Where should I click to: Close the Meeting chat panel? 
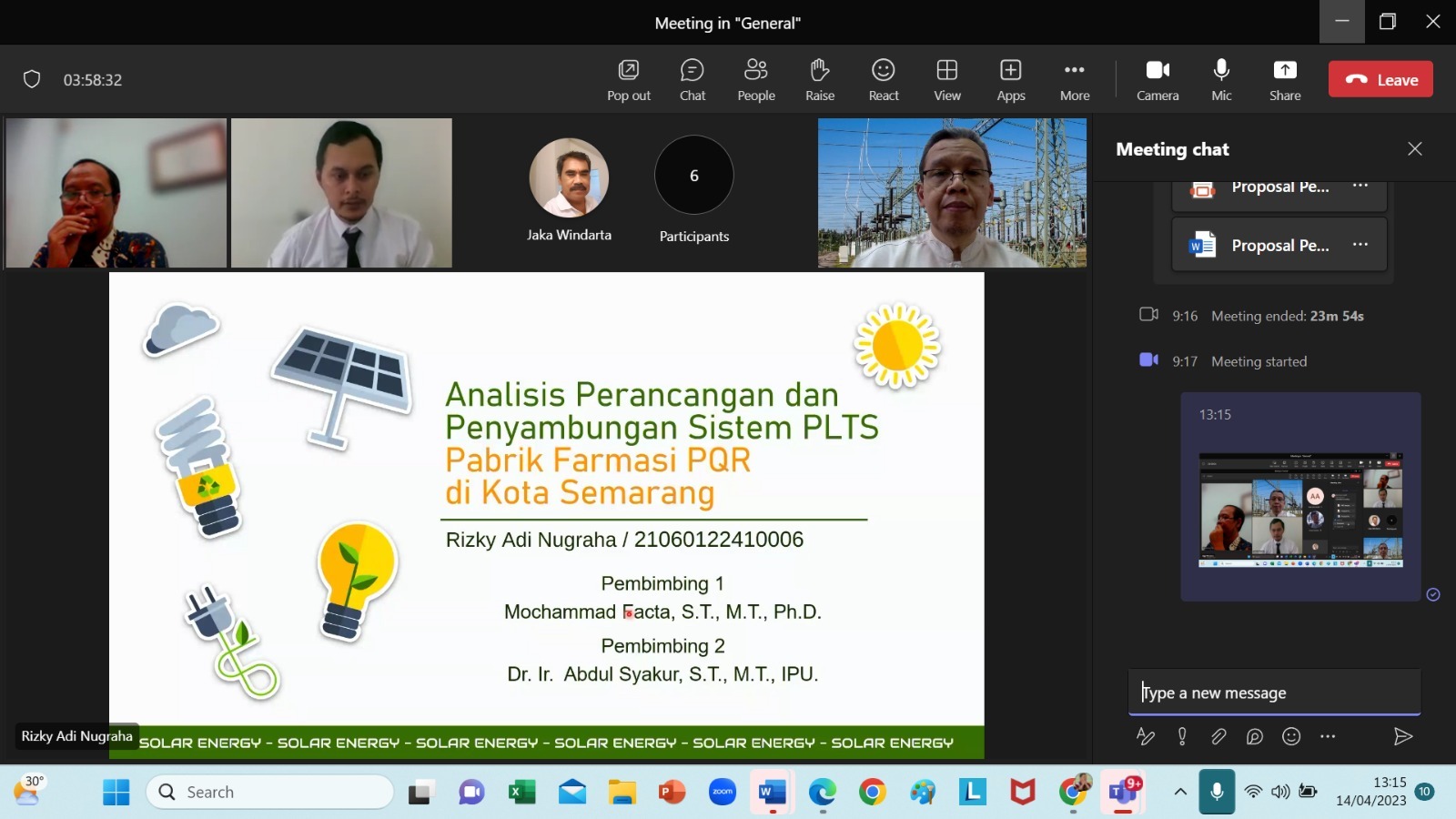coord(1414,148)
